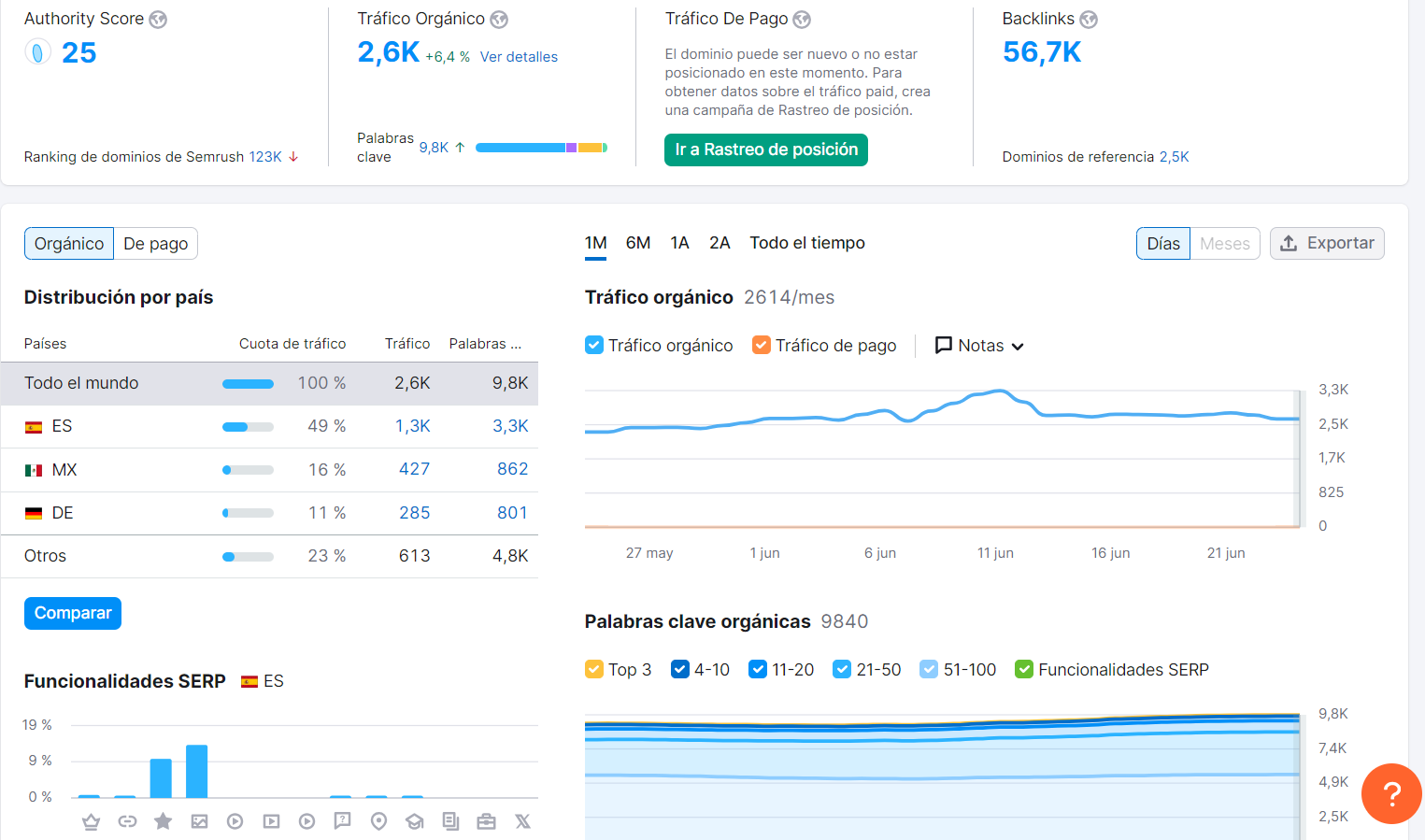Uncheck Tráfico orgánico chart checkbox
Screen dimensions: 1425x840
(x=594, y=345)
